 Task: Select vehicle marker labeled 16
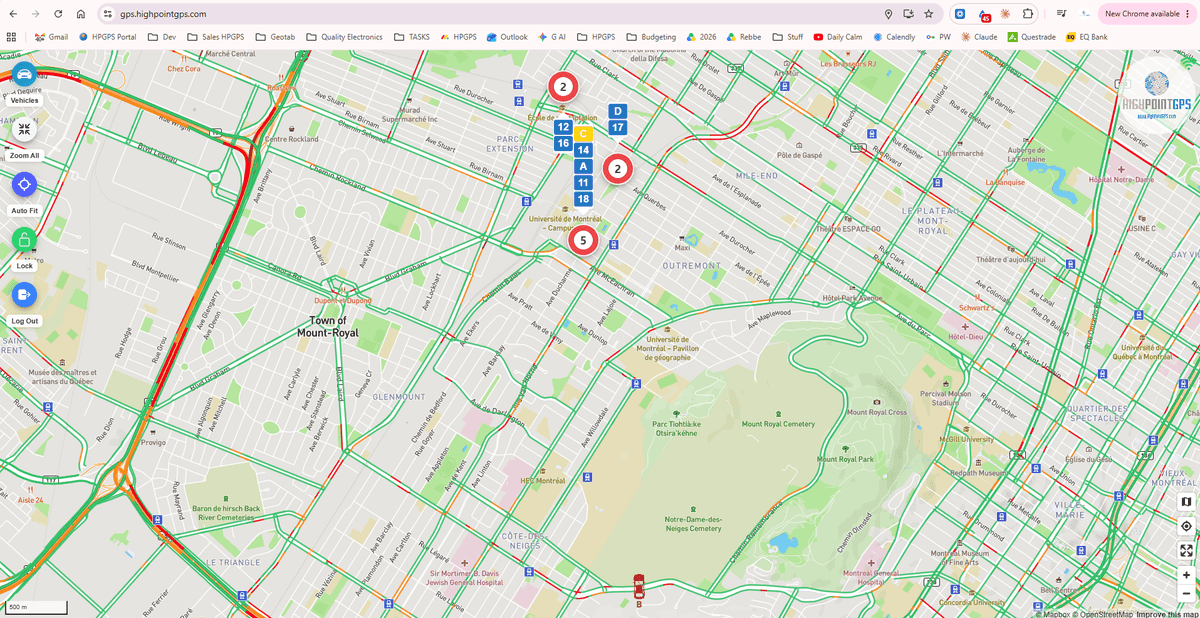pos(563,143)
